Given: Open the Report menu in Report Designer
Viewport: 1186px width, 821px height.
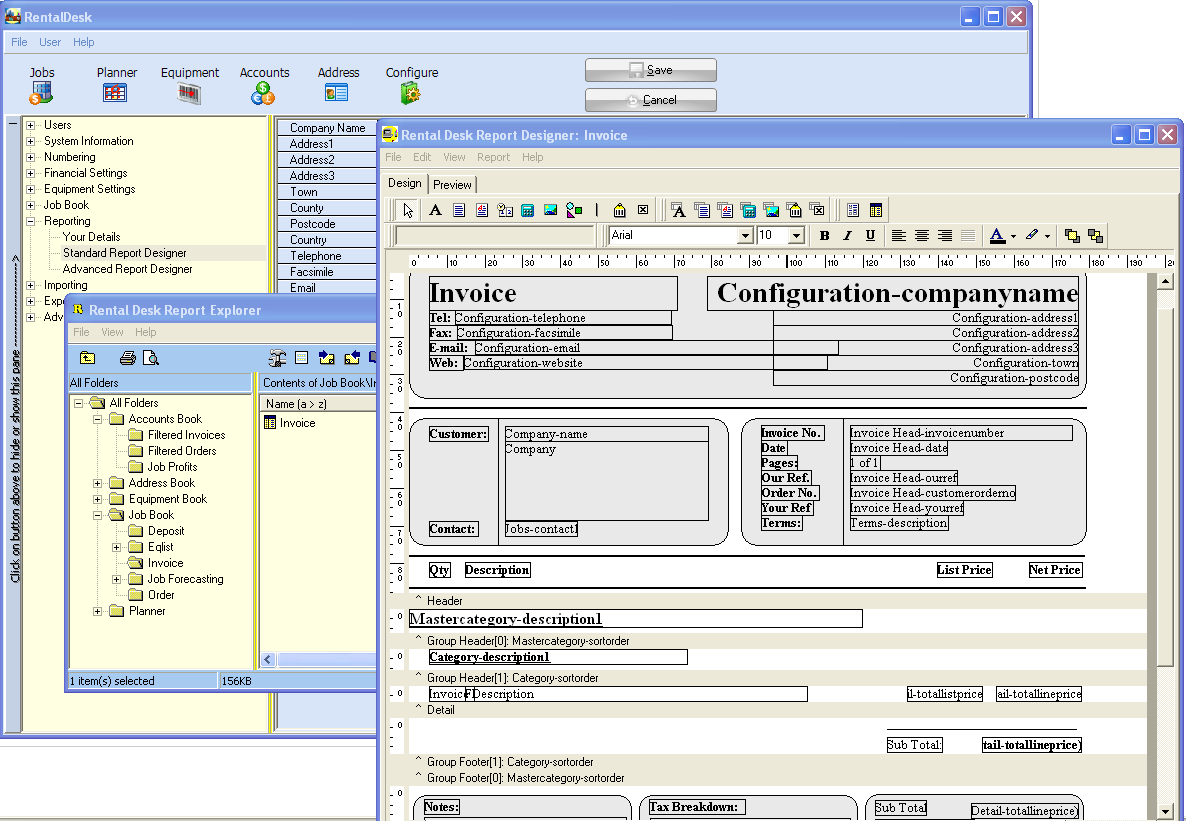Looking at the screenshot, I should pos(493,157).
